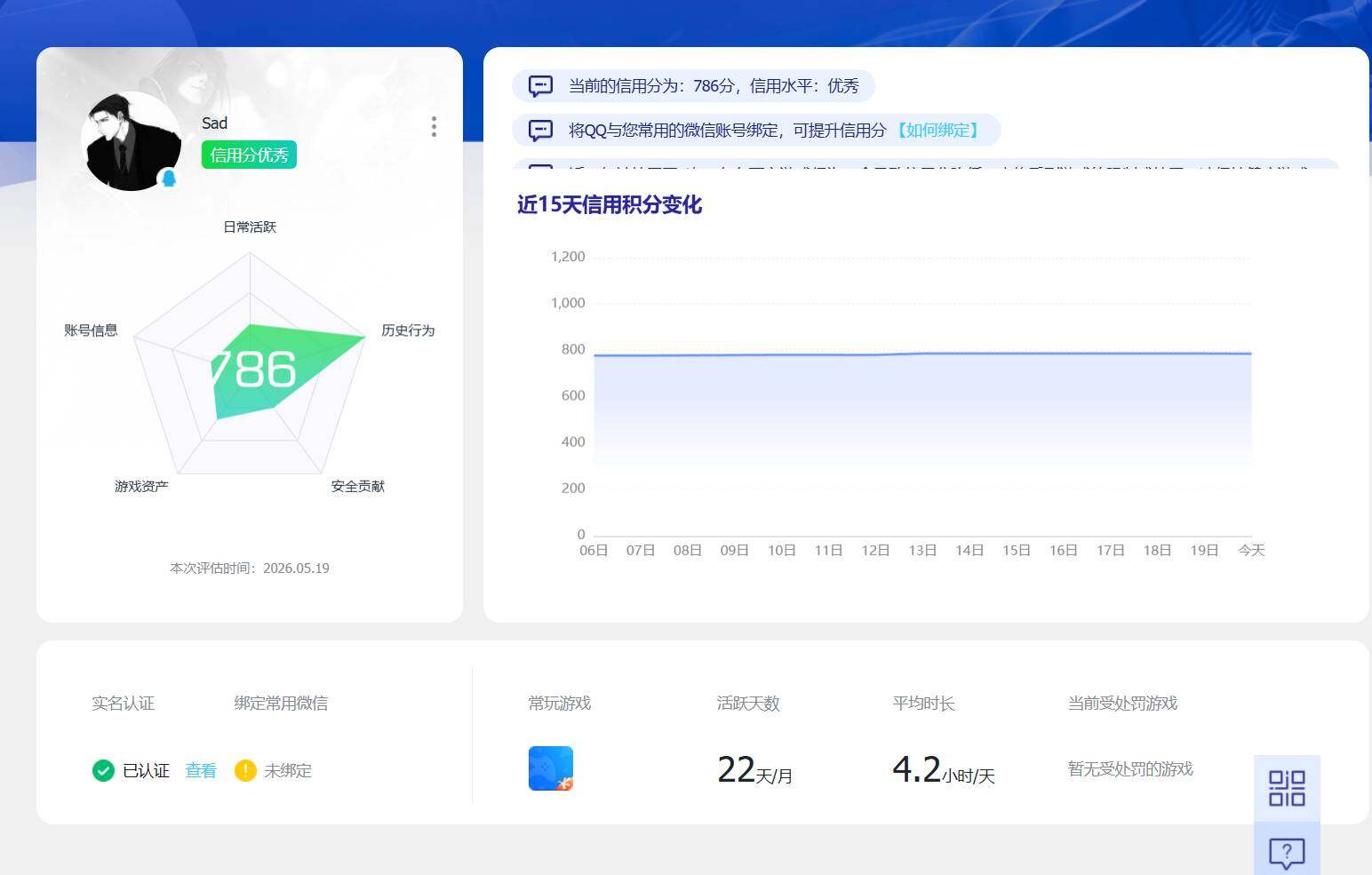Click the 绑定常用微信 label
The height and width of the screenshot is (875, 1372).
coord(281,704)
